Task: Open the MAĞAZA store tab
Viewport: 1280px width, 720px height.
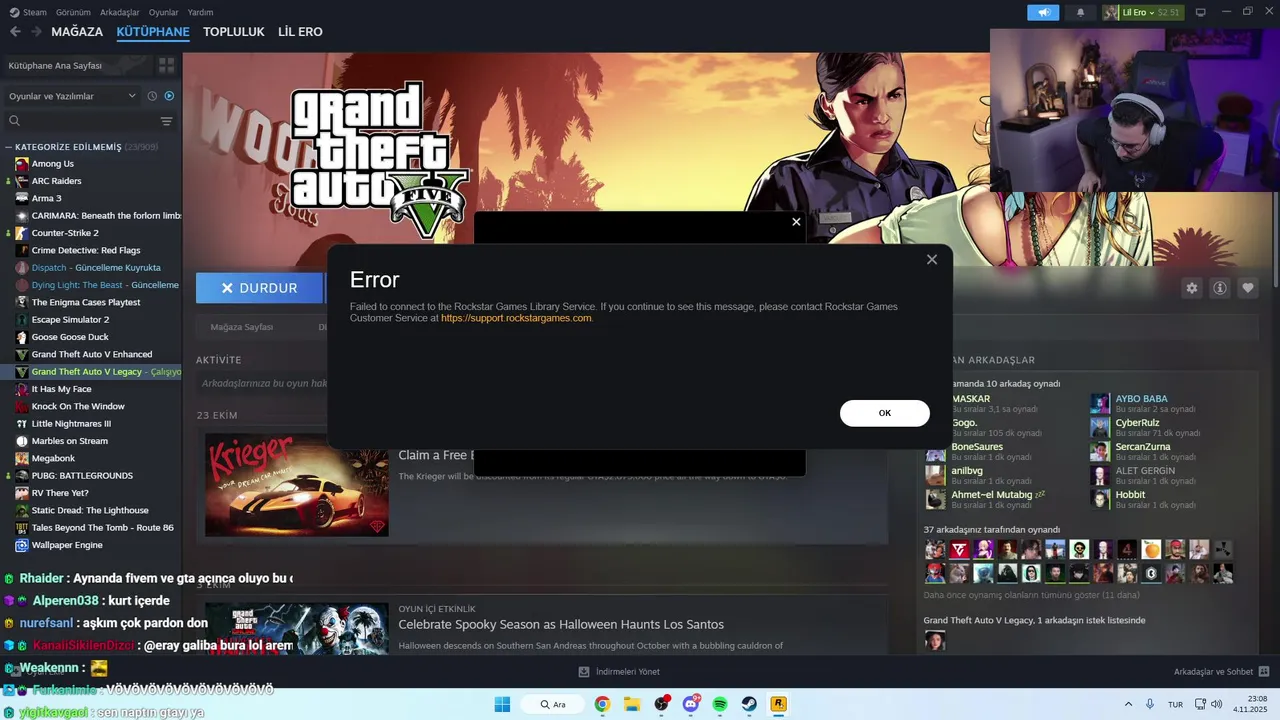Action: 77,32
